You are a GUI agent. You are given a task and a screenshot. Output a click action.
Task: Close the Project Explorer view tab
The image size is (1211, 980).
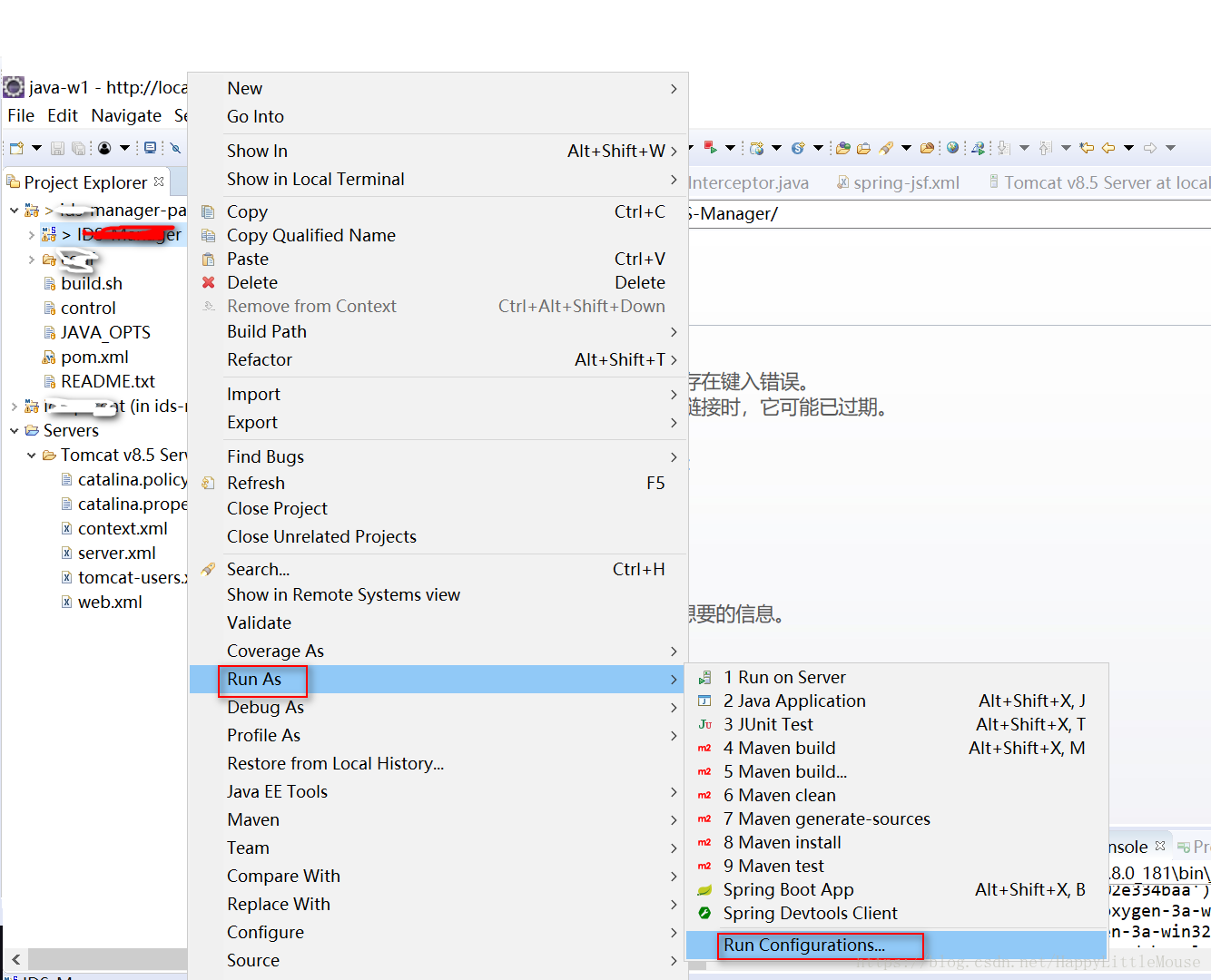point(160,181)
